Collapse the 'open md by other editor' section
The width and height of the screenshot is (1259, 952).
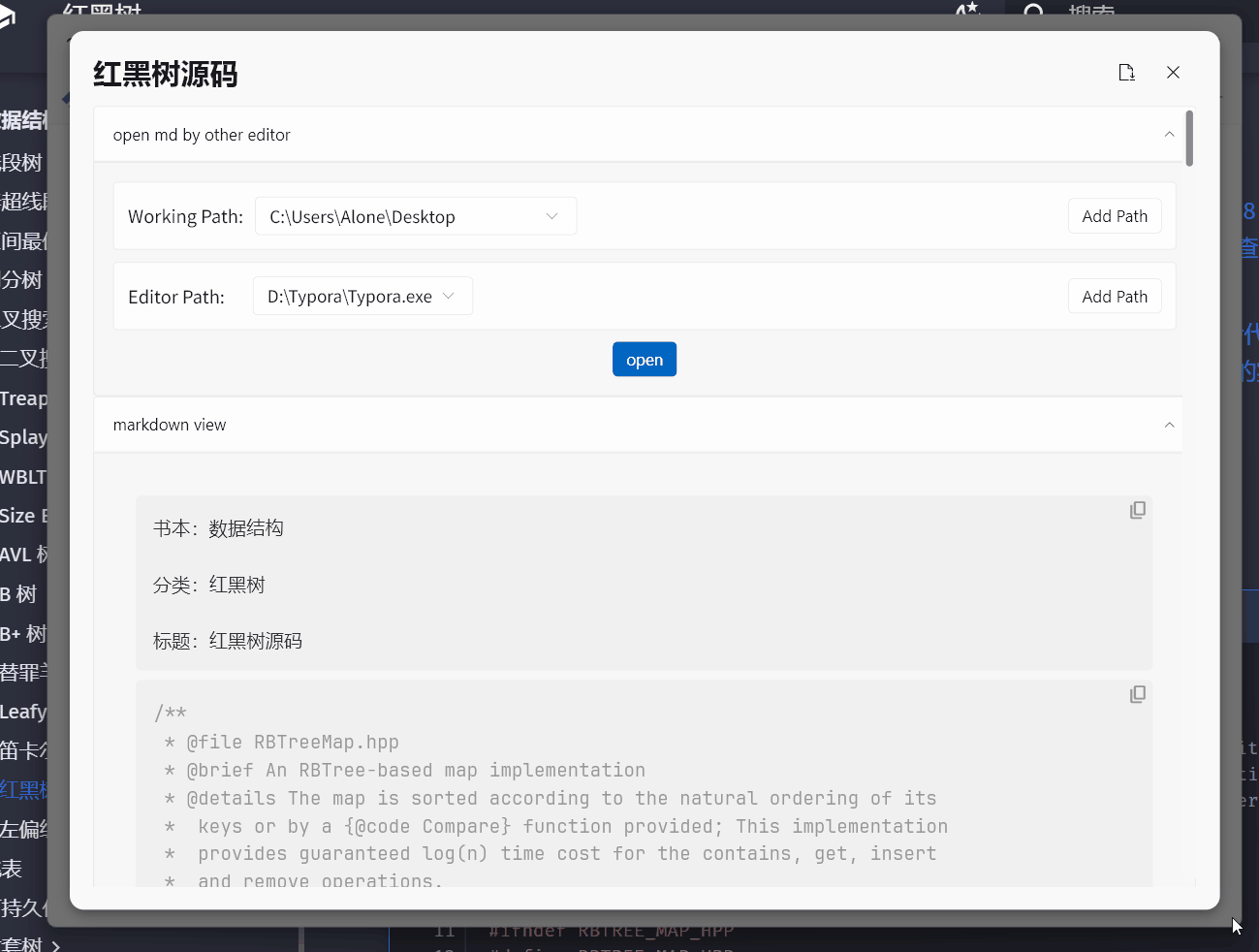(1169, 135)
